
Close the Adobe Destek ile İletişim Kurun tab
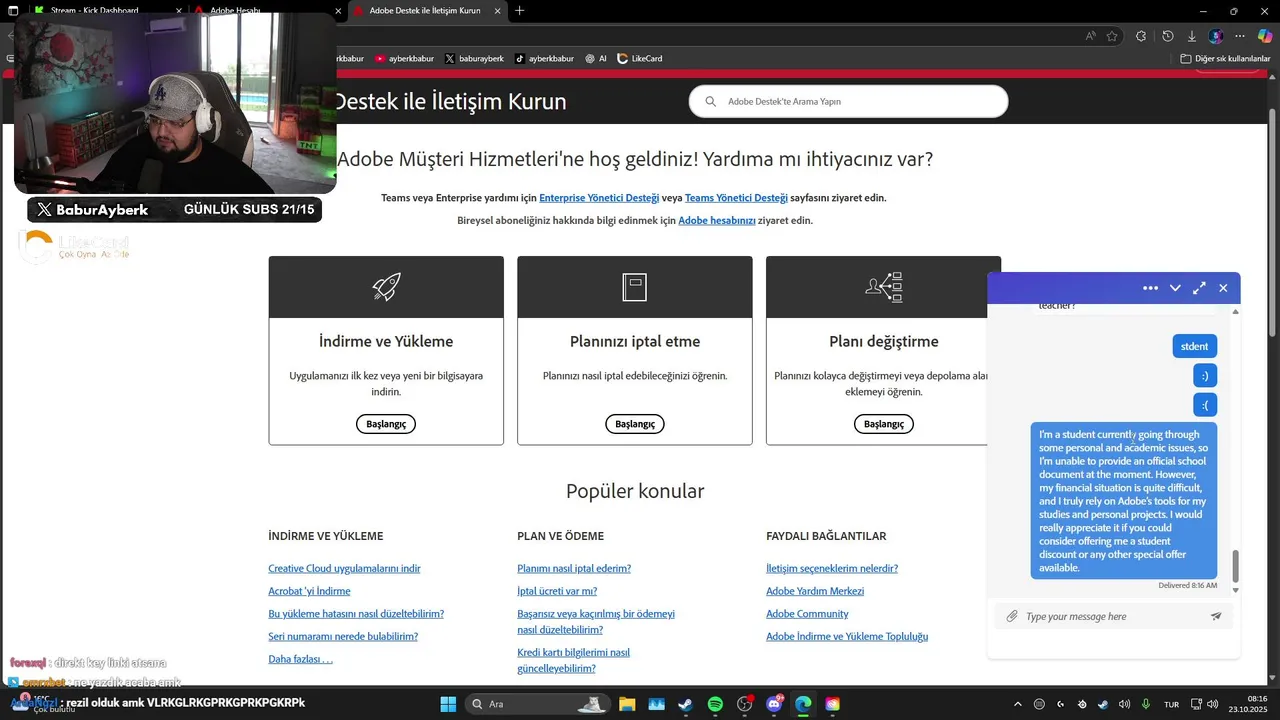tap(497, 10)
